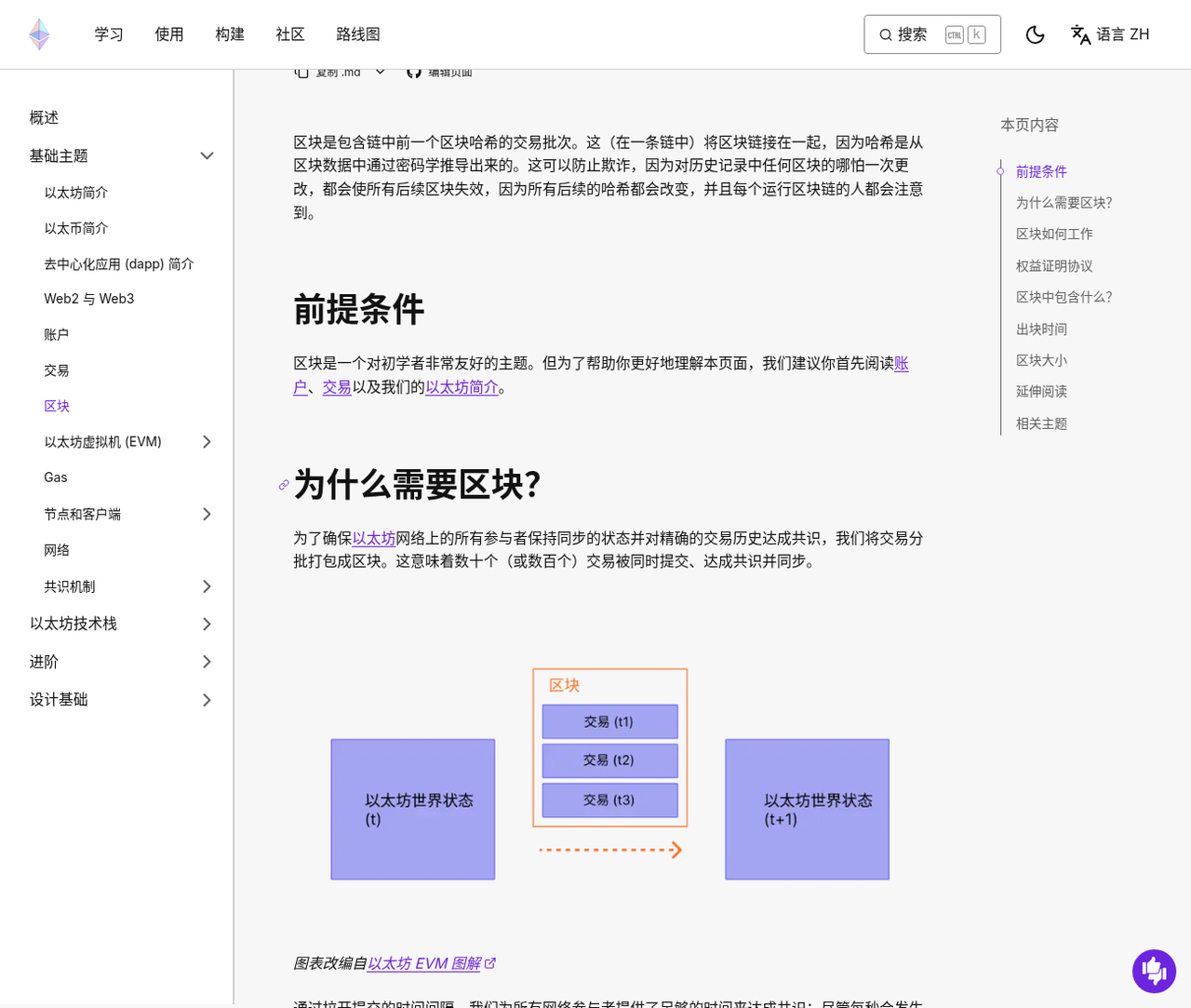Jump to 前提条件 in the 本页内容 list
The height and width of the screenshot is (1008, 1191).
point(1041,171)
